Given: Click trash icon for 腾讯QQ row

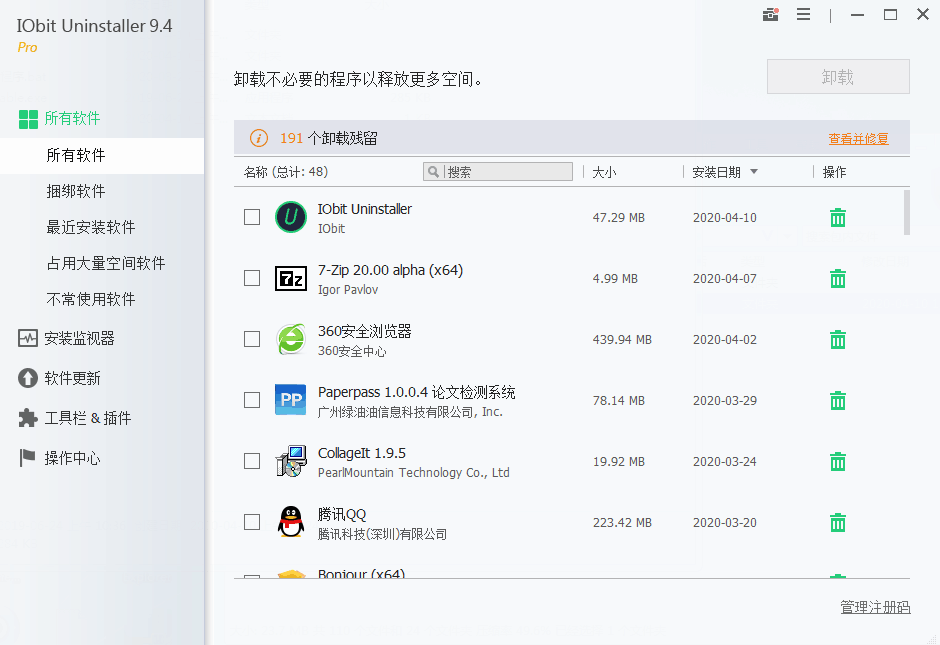Looking at the screenshot, I should pyautogui.click(x=838, y=523).
